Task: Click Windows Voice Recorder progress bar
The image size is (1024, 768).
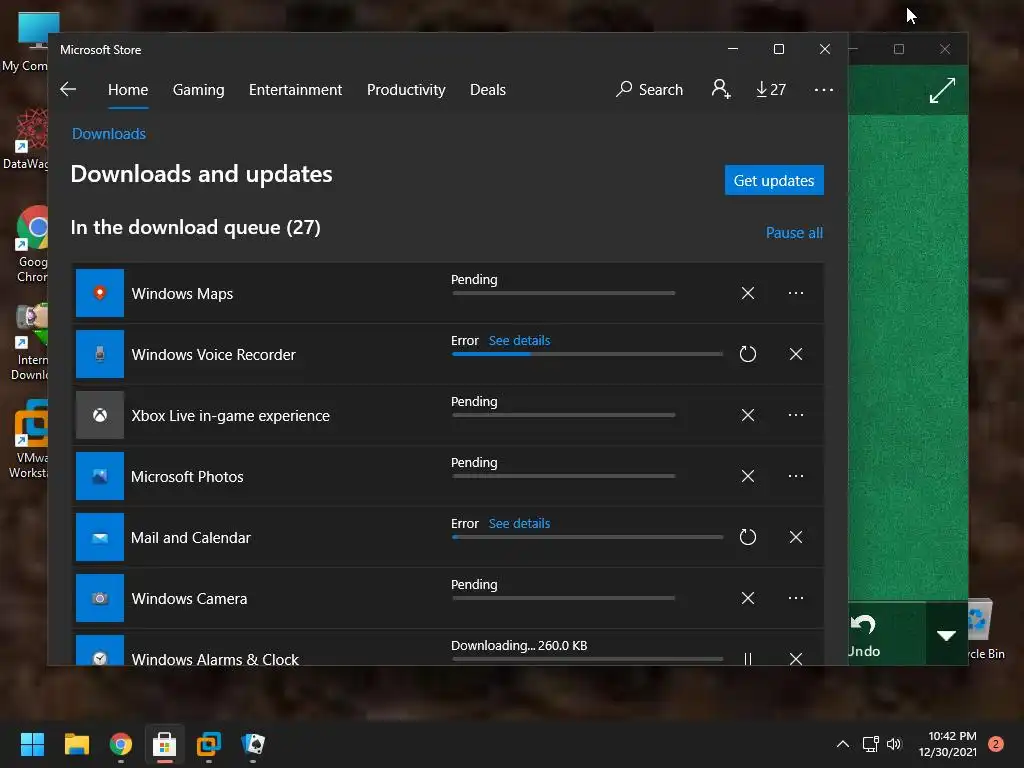Action: click(x=587, y=354)
